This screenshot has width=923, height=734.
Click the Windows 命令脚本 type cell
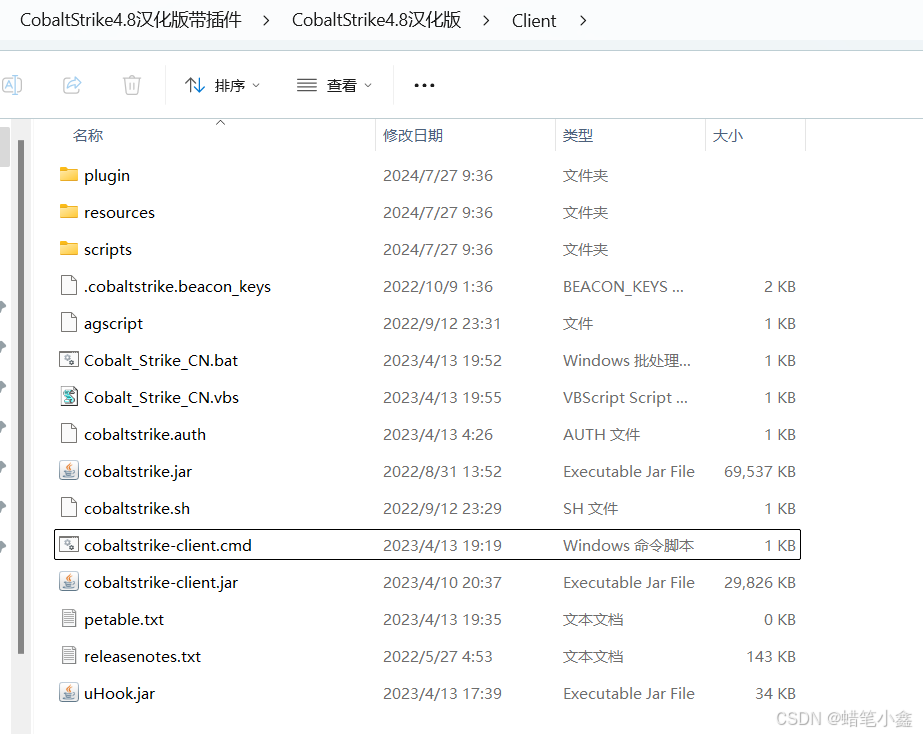(628, 546)
